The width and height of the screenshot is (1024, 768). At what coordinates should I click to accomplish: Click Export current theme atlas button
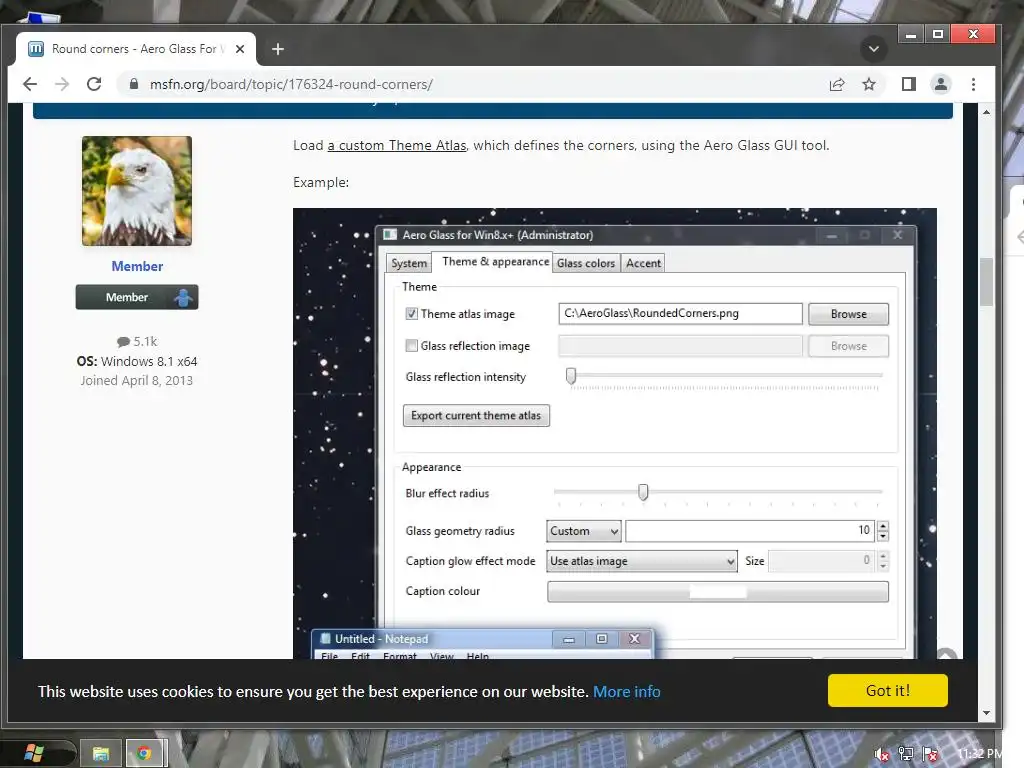click(x=476, y=416)
